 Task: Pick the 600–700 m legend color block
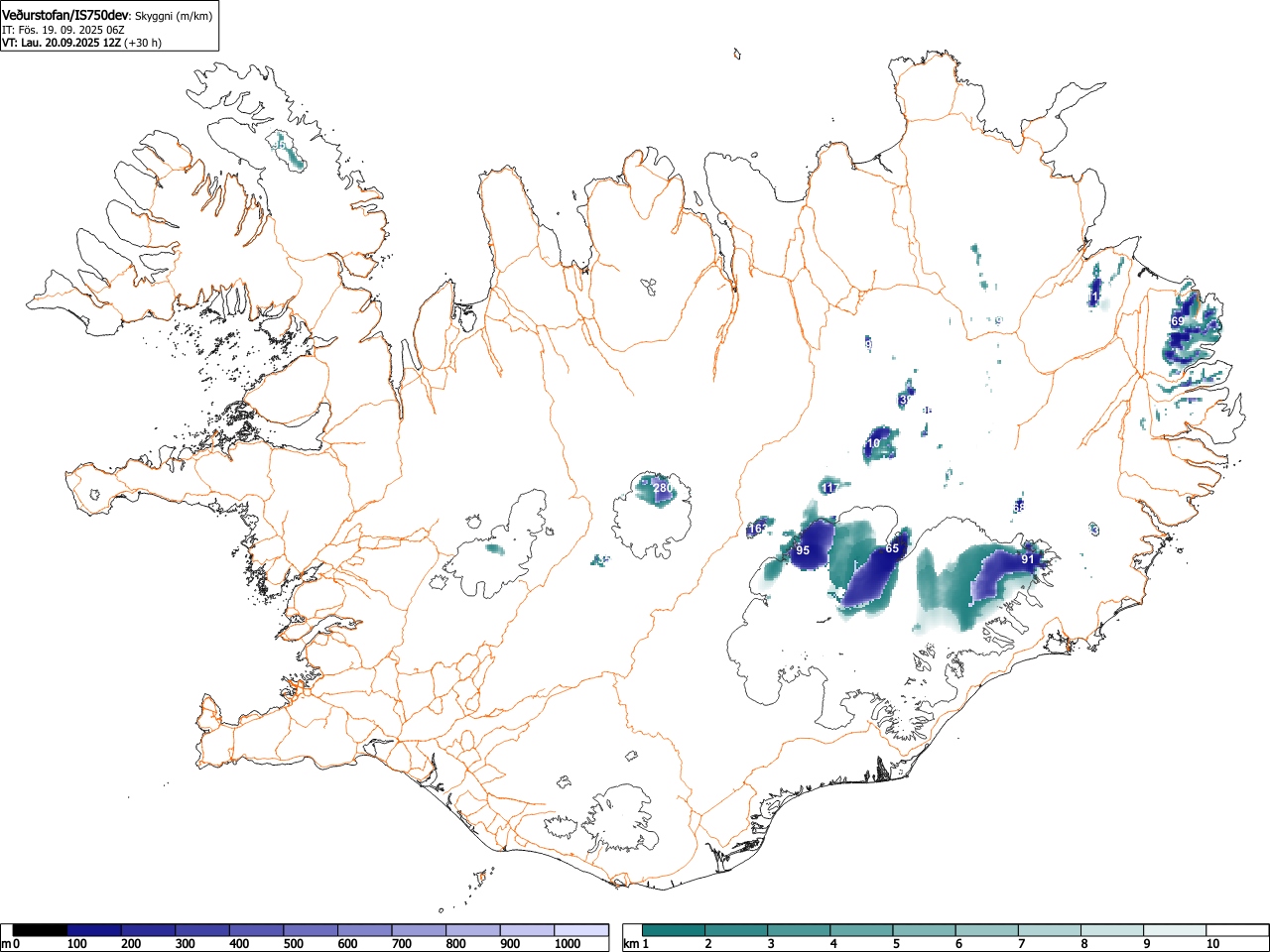365,930
